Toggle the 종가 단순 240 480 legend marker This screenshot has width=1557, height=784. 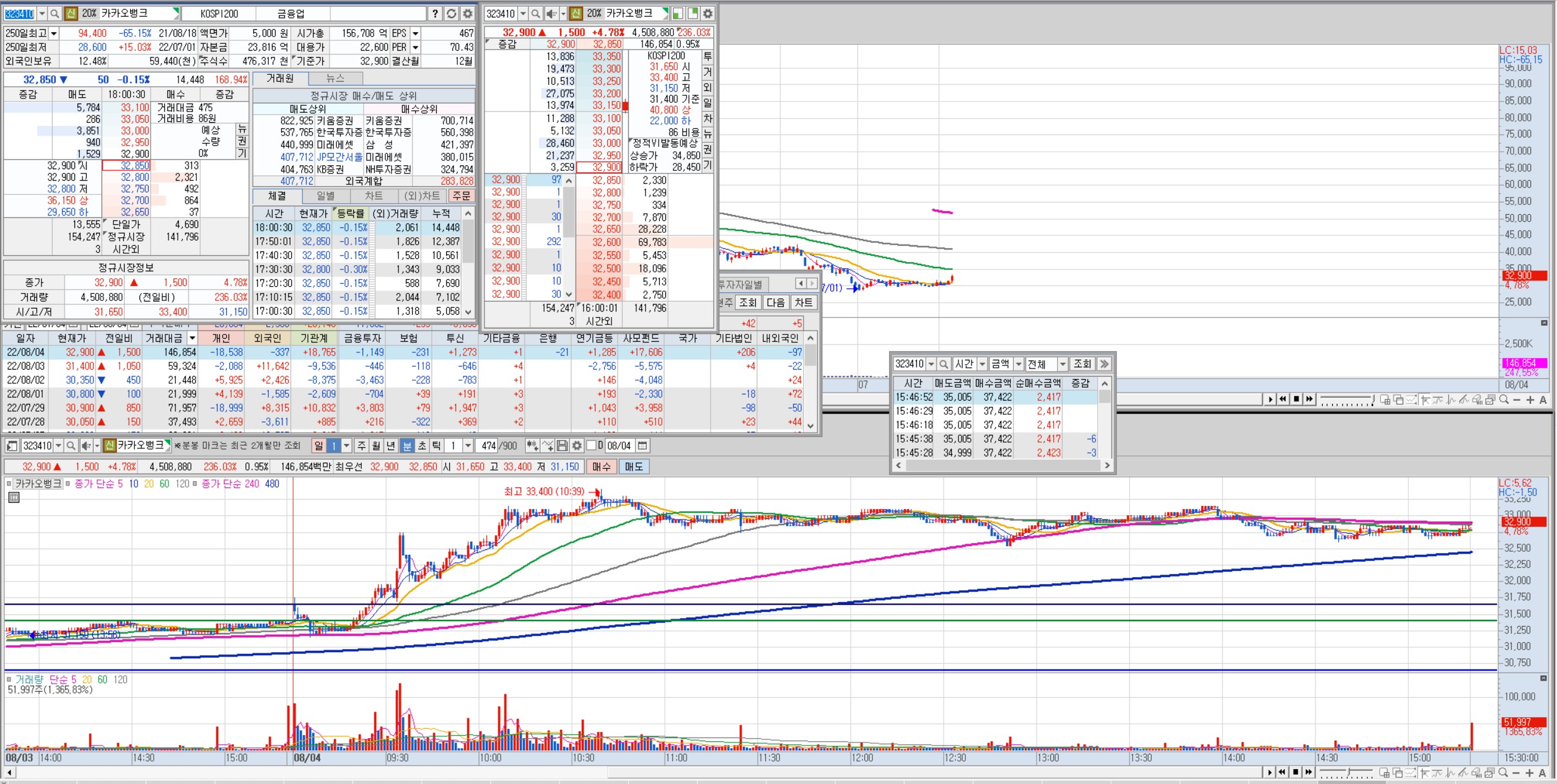(195, 484)
